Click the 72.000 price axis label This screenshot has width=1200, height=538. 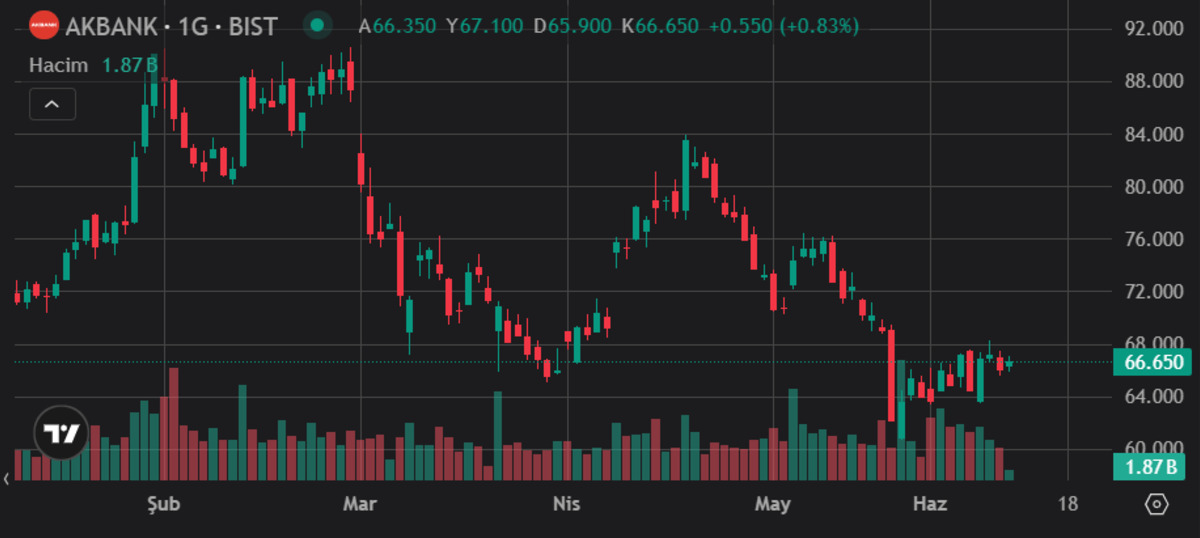pyautogui.click(x=1155, y=292)
